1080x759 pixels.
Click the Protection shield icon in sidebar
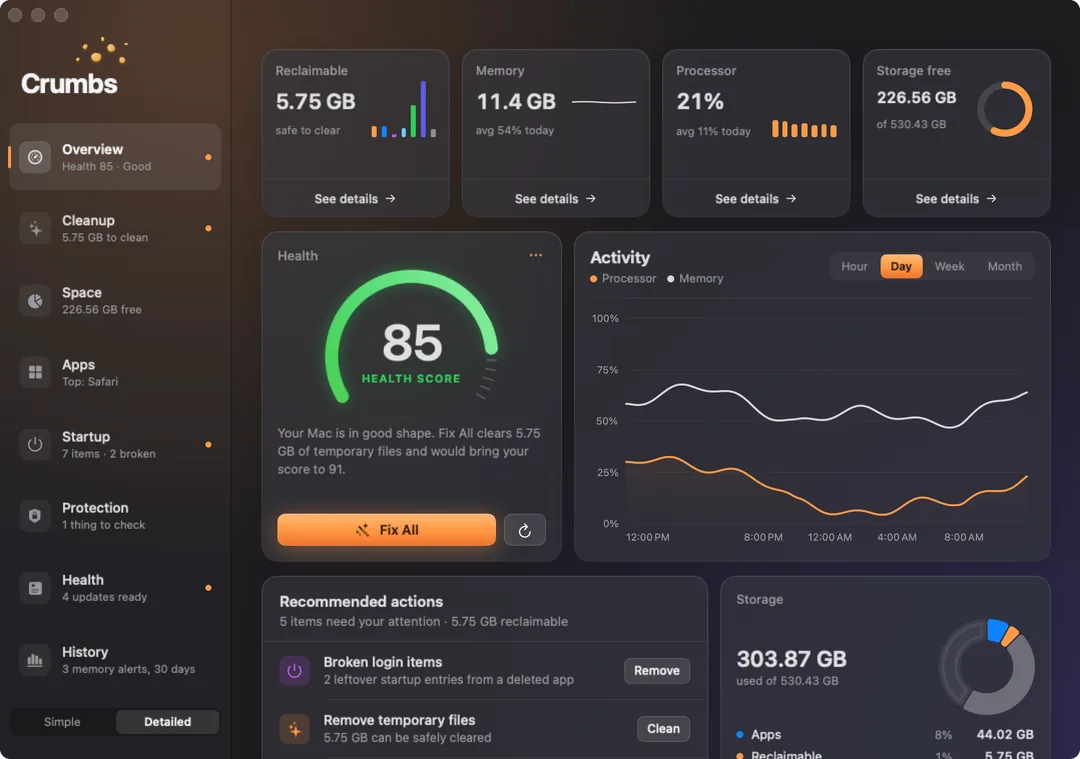pos(35,516)
